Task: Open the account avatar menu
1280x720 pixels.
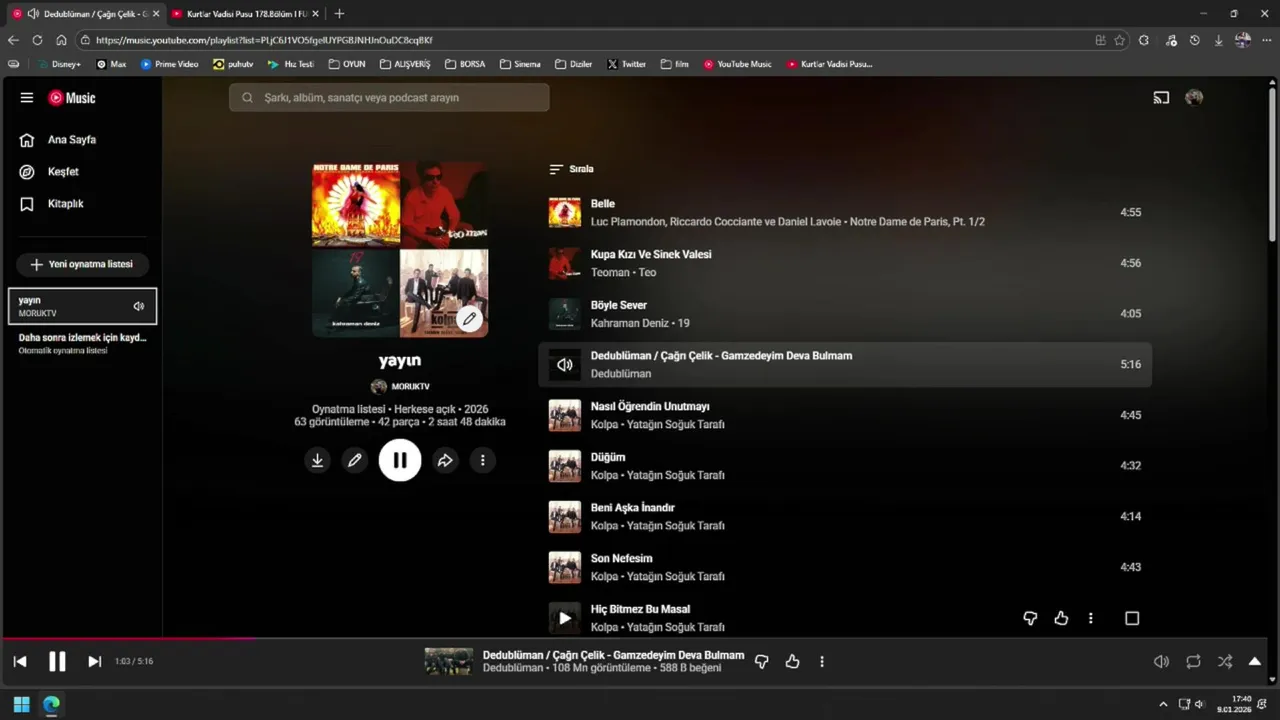Action: [1194, 98]
